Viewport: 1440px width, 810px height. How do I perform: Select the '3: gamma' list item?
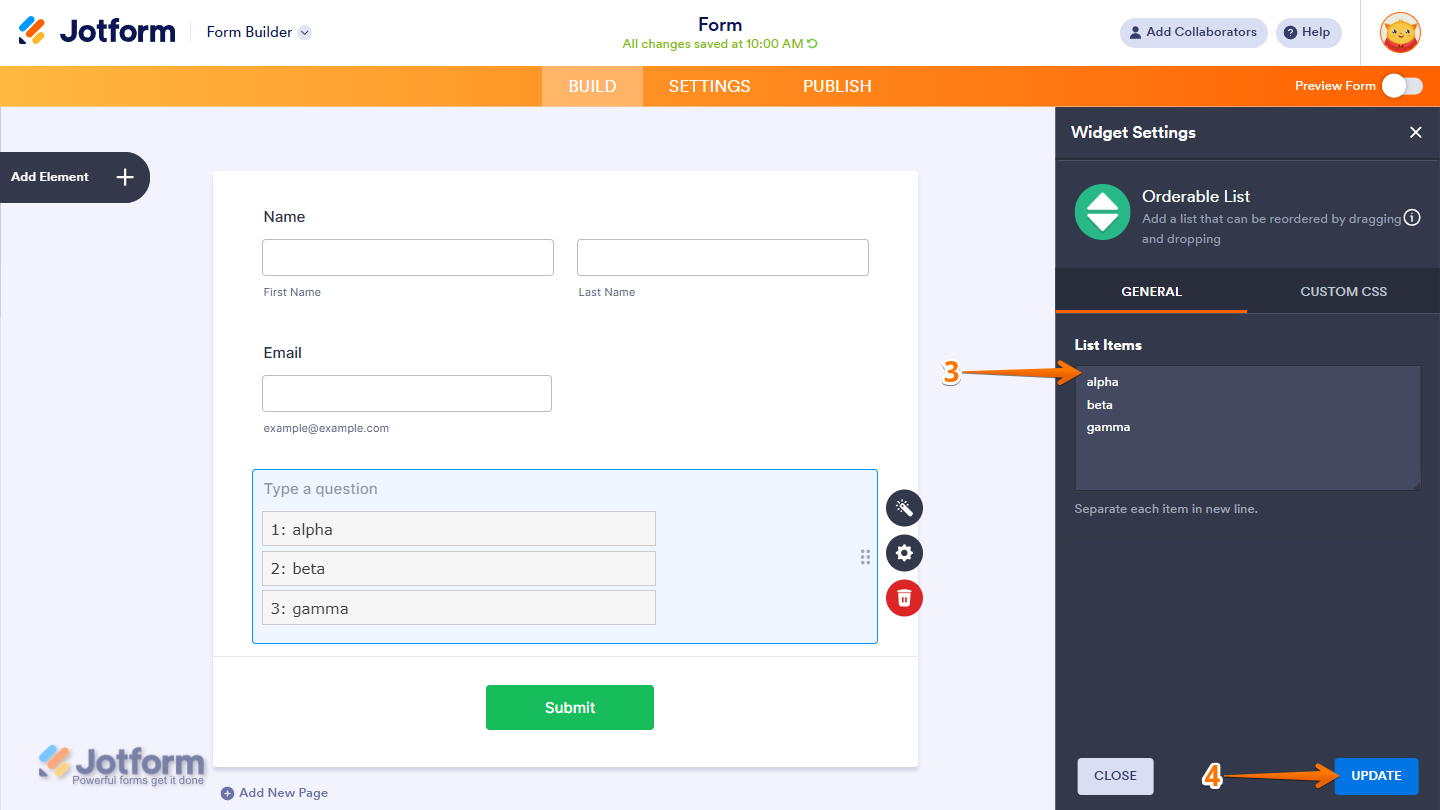459,608
